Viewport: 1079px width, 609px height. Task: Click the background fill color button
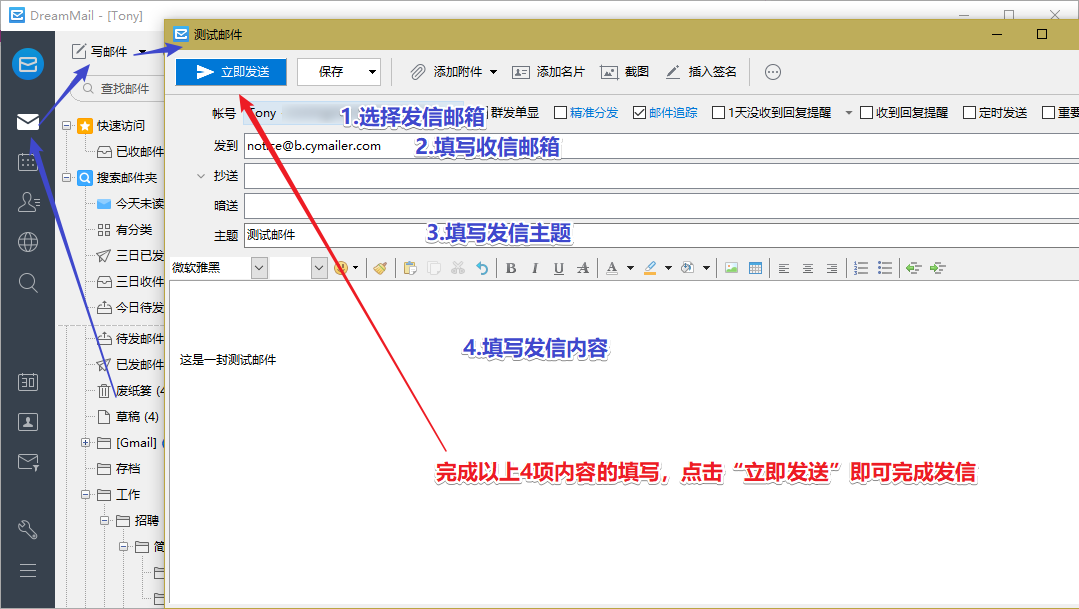tap(687, 268)
